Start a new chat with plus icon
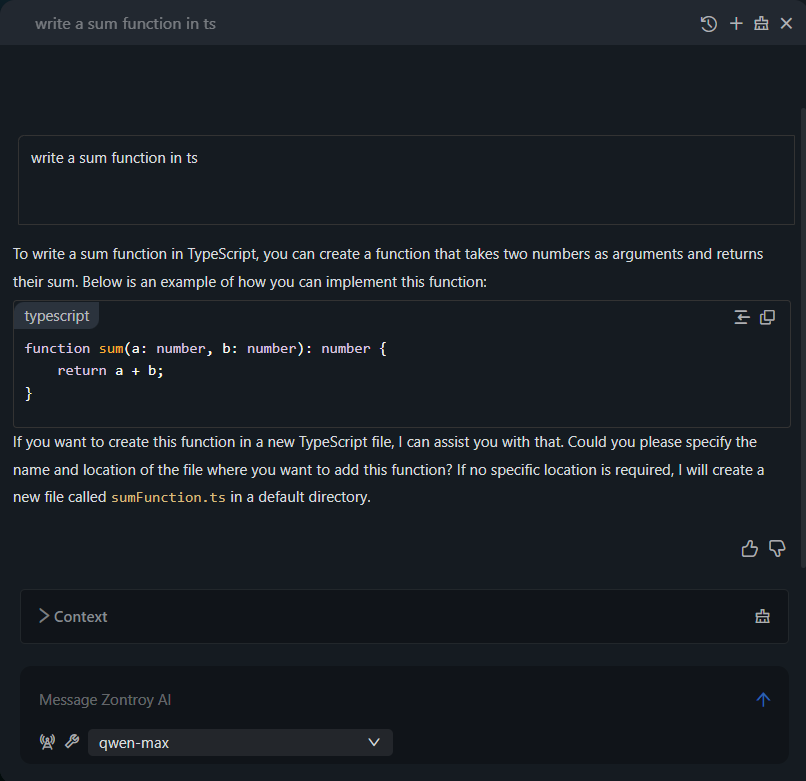The image size is (806, 781). coord(736,24)
